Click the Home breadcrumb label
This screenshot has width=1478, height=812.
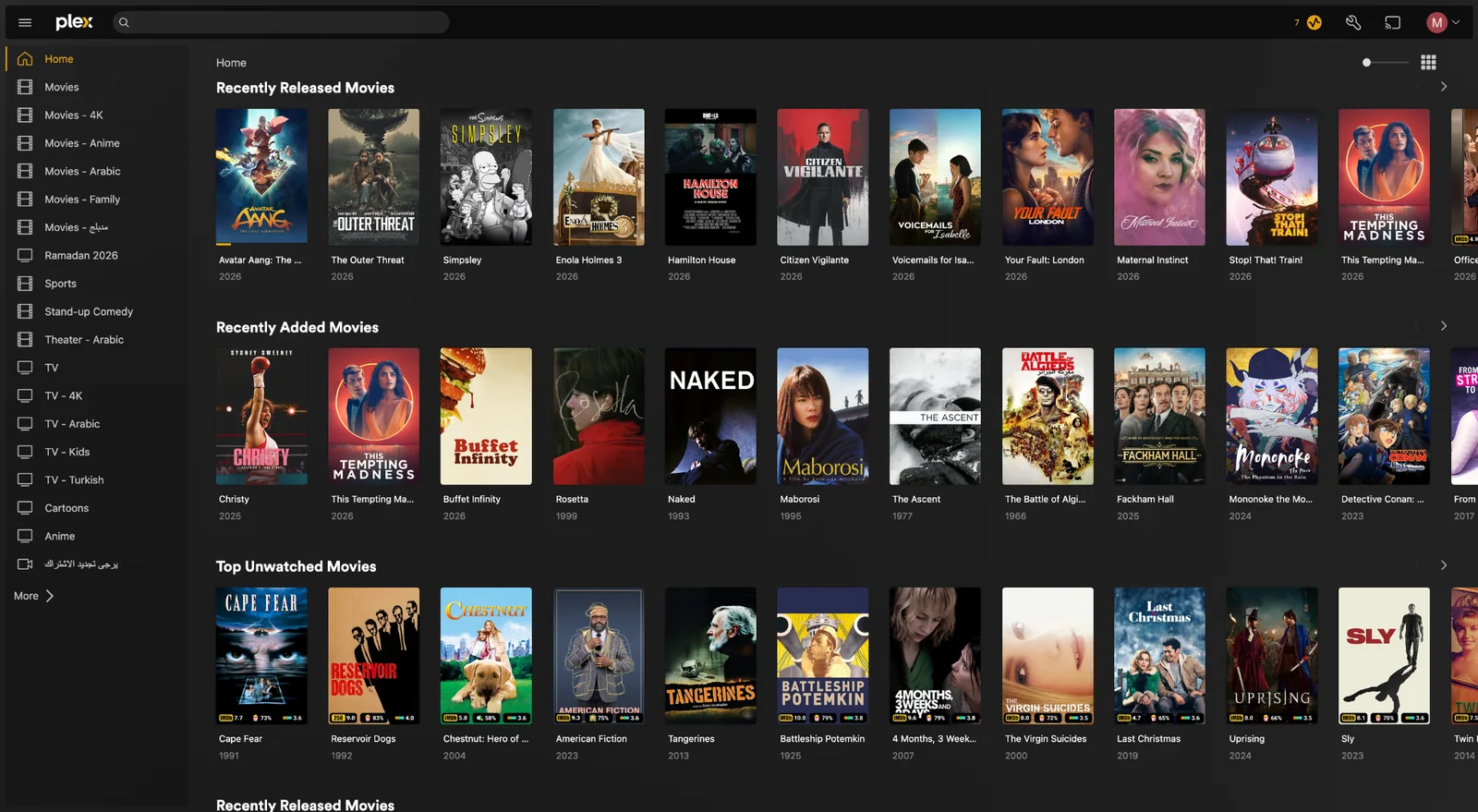point(231,63)
